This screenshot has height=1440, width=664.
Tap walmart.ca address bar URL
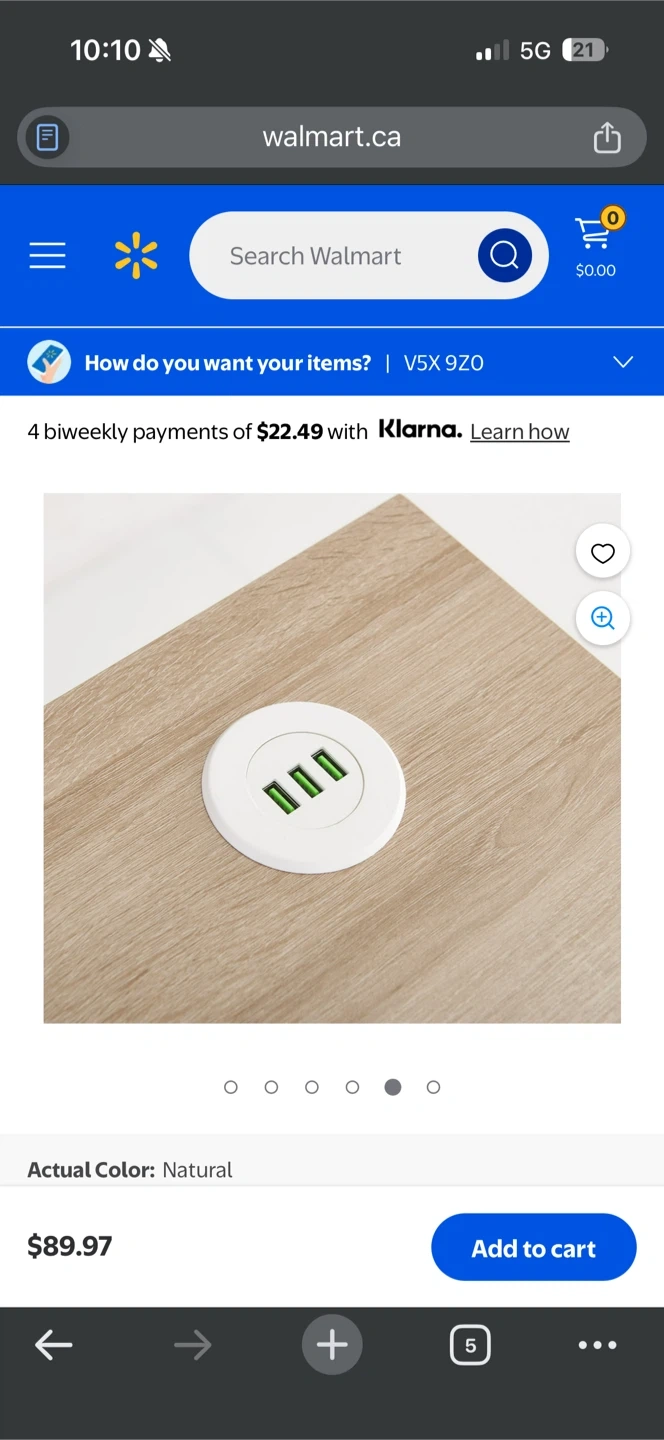332,137
